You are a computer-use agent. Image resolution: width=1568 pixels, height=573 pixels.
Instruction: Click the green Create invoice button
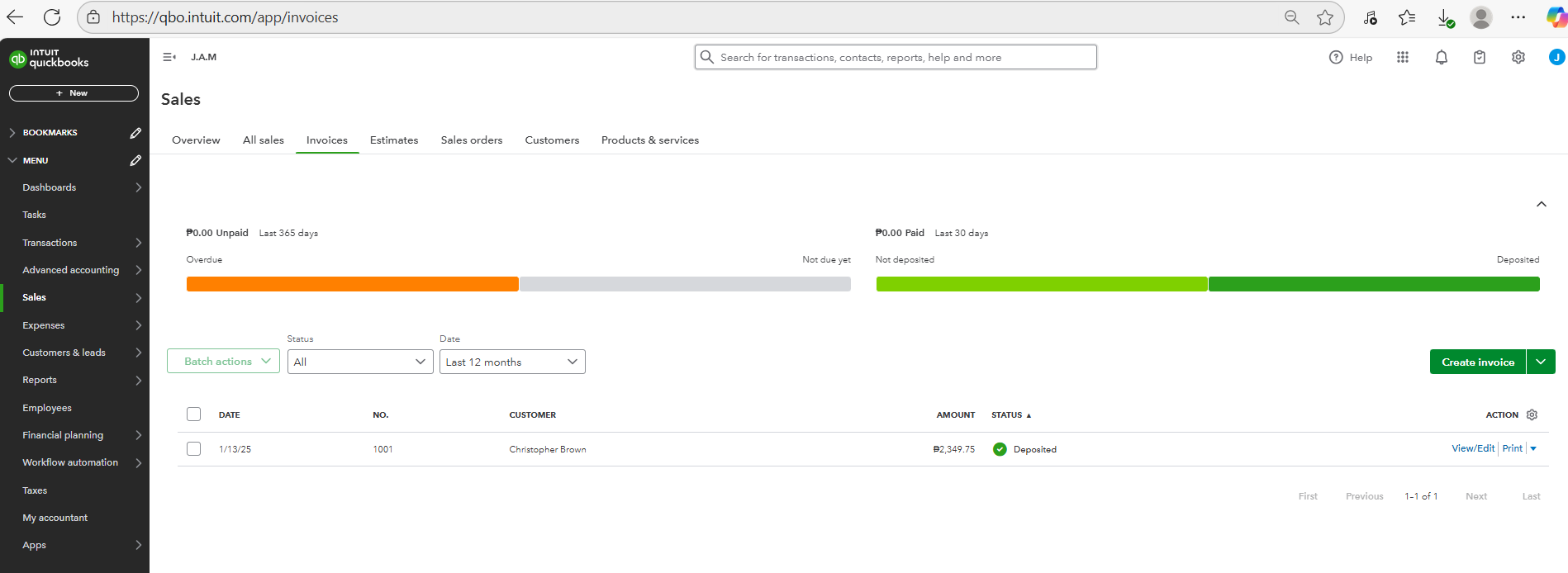click(1478, 362)
